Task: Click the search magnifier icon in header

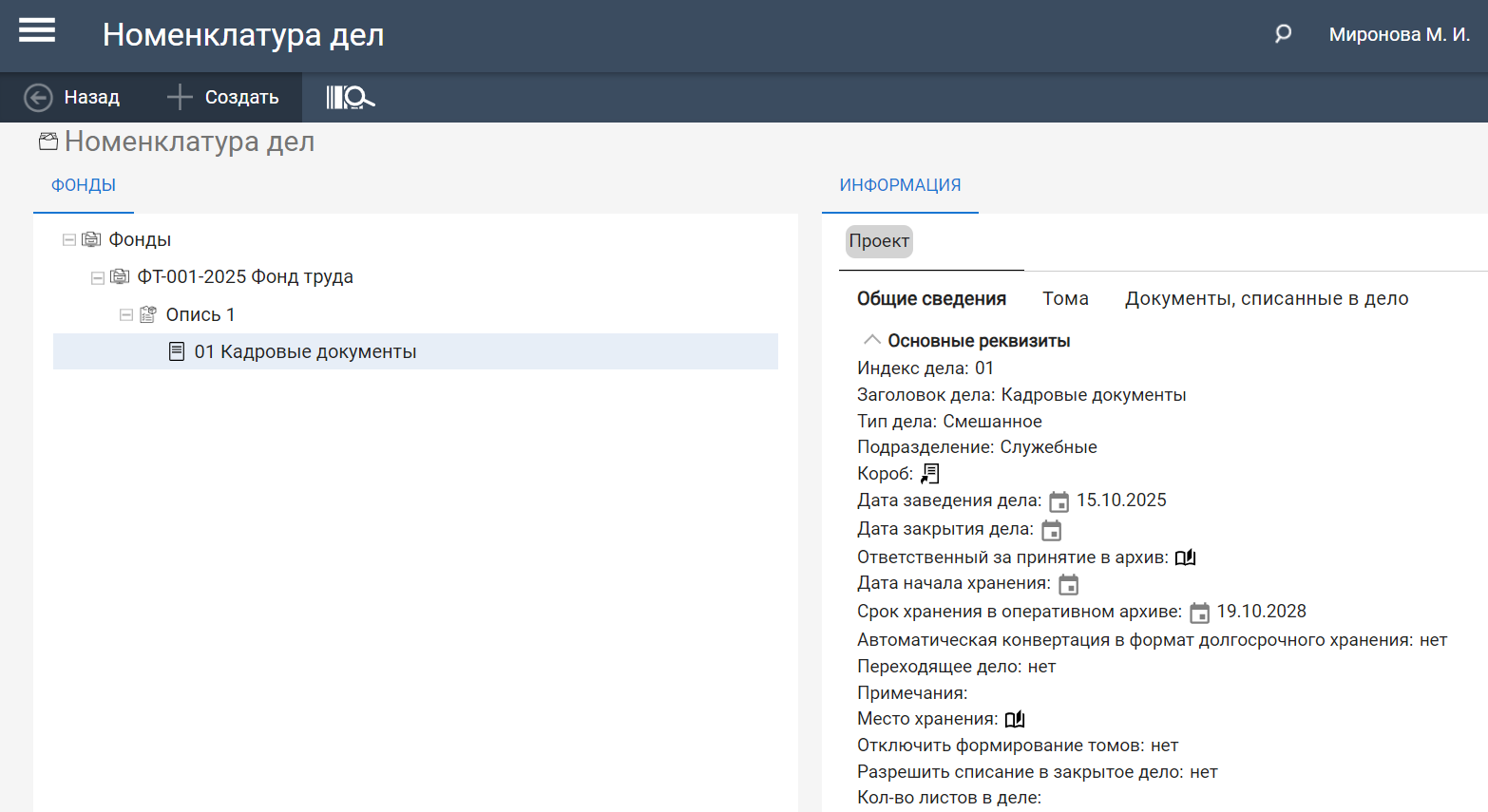Action: click(x=1283, y=34)
